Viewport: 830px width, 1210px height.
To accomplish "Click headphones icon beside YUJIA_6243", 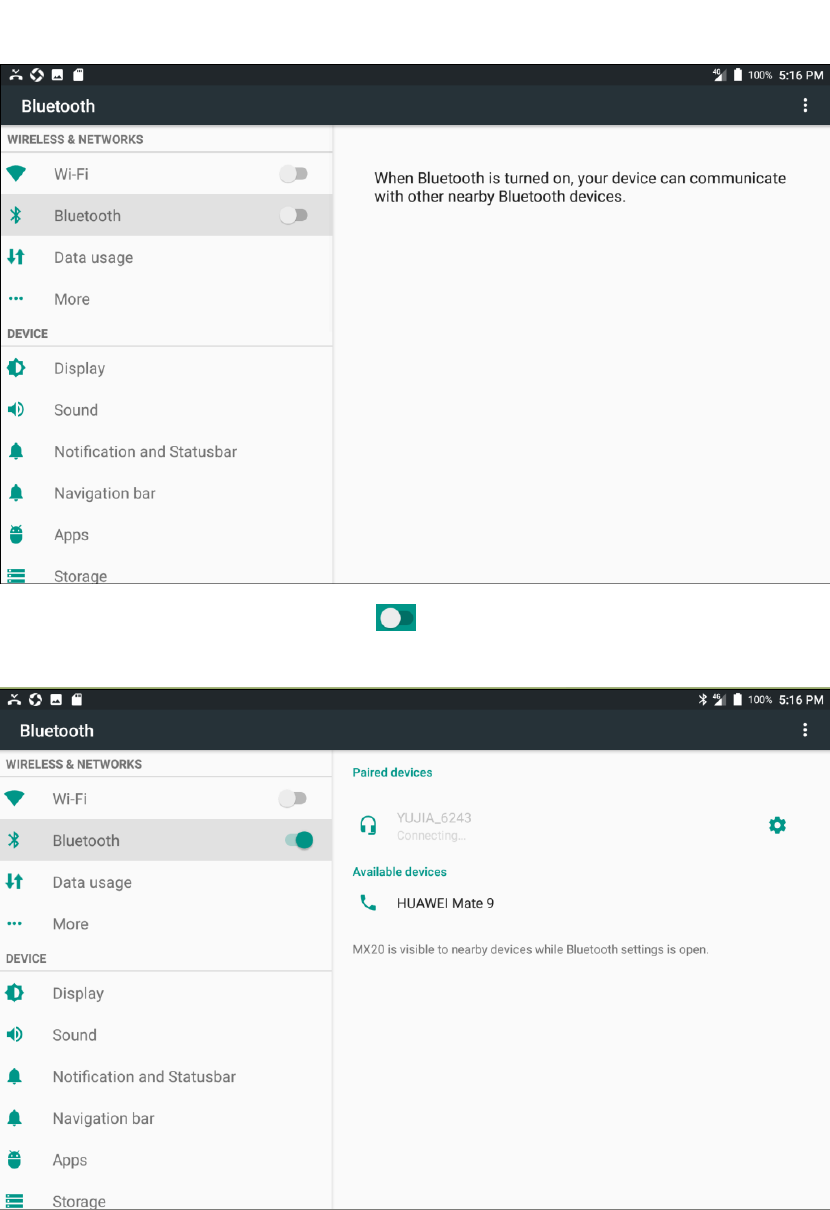I will click(x=368, y=825).
